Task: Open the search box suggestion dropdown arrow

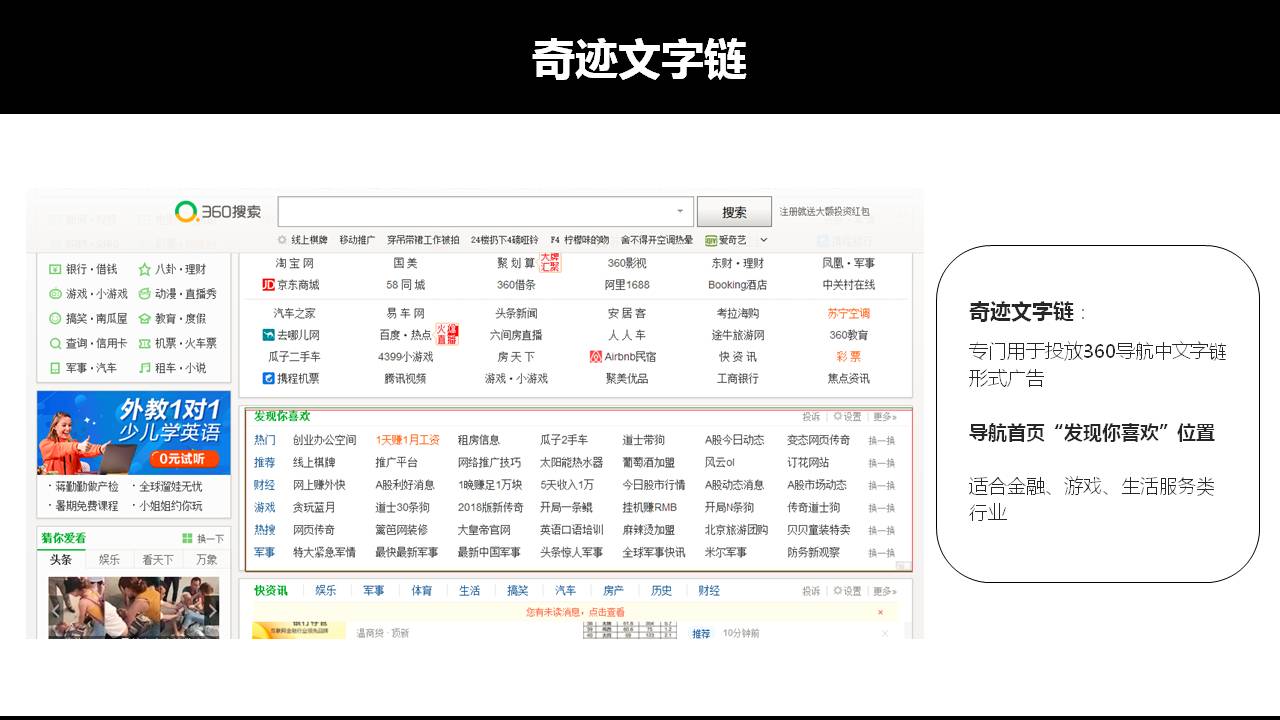Action: 680,212
